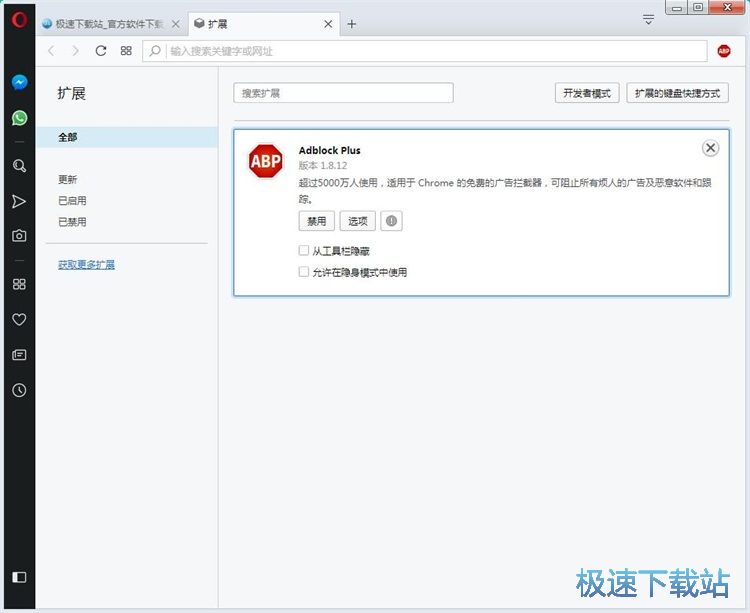Enable 开发者模式 button

click(587, 93)
